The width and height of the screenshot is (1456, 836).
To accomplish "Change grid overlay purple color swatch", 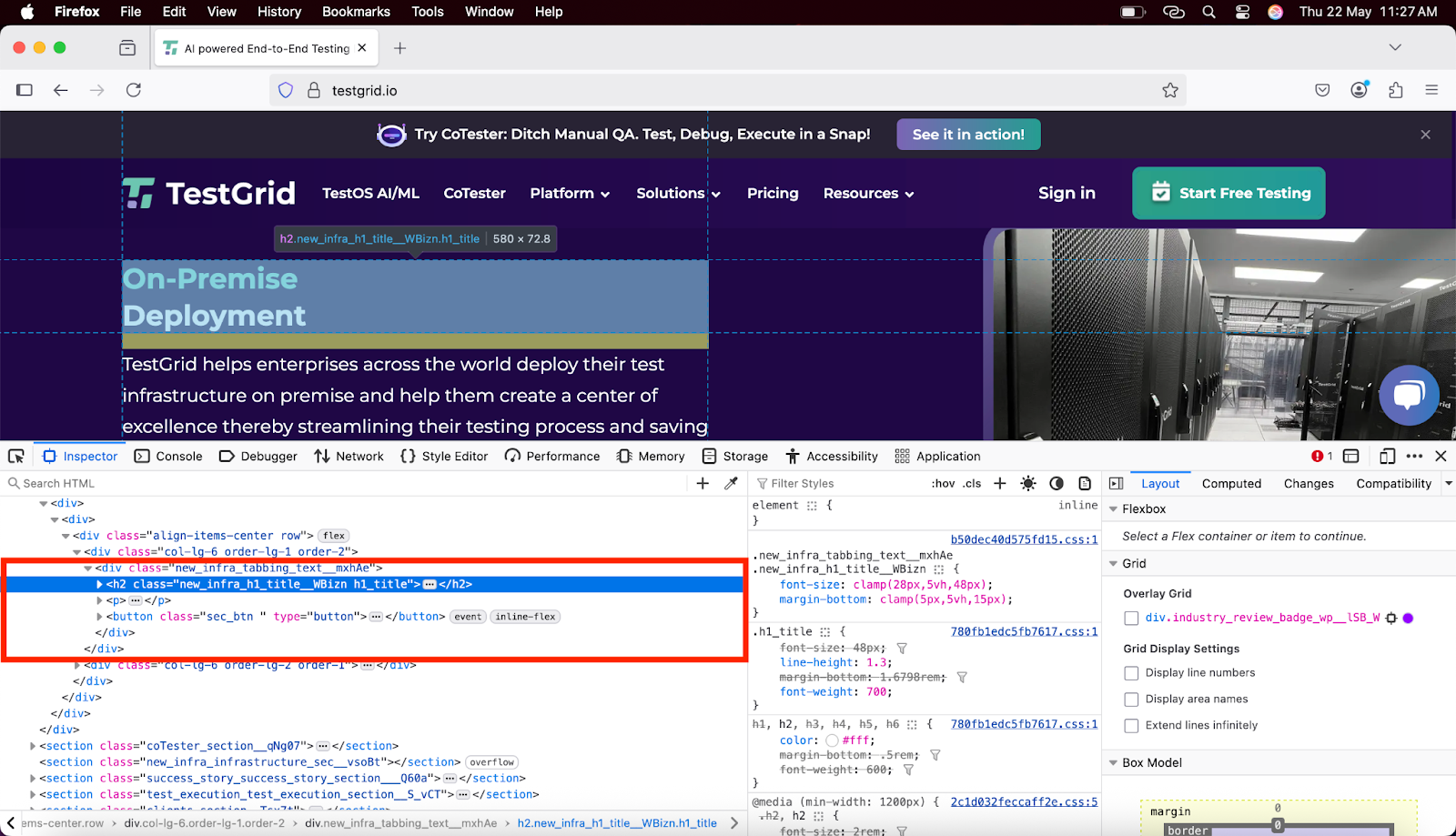I will click(1408, 618).
